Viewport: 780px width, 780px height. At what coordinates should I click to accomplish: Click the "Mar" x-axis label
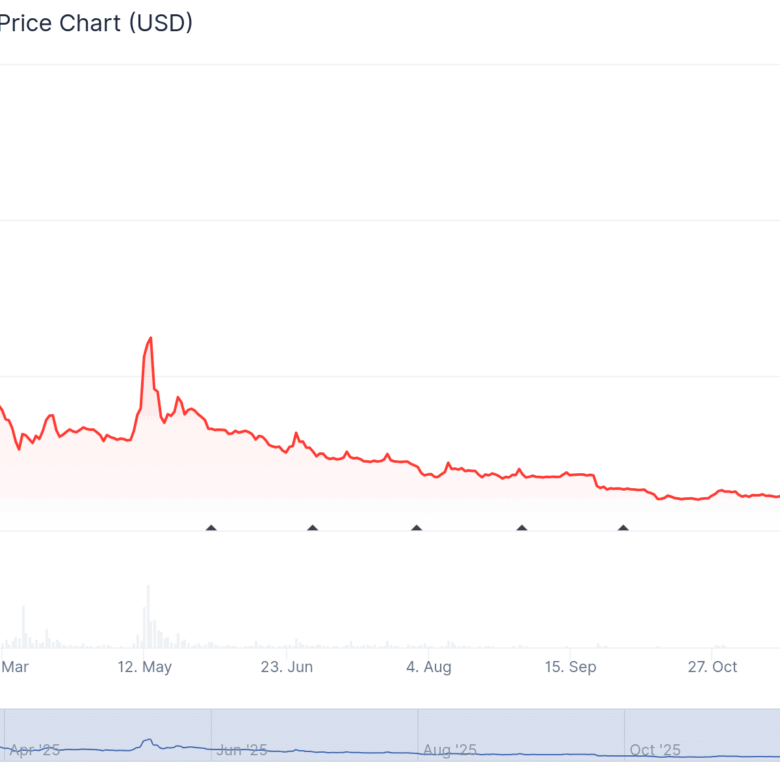point(14,667)
